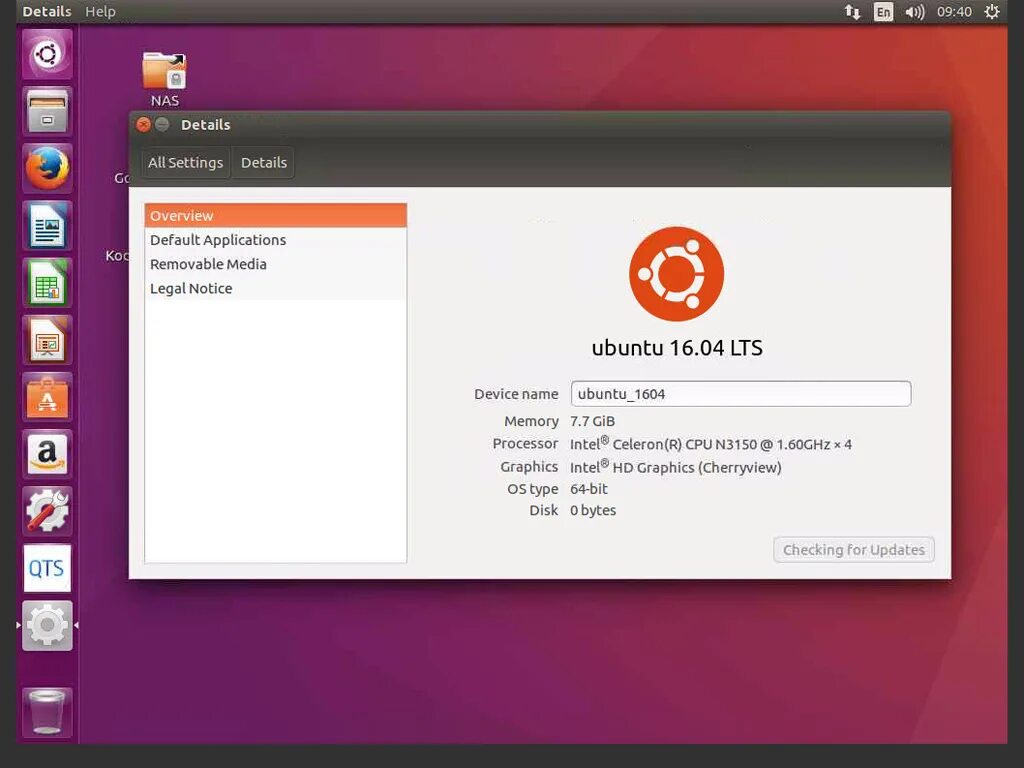Click the 'OS type' label

tap(532, 488)
